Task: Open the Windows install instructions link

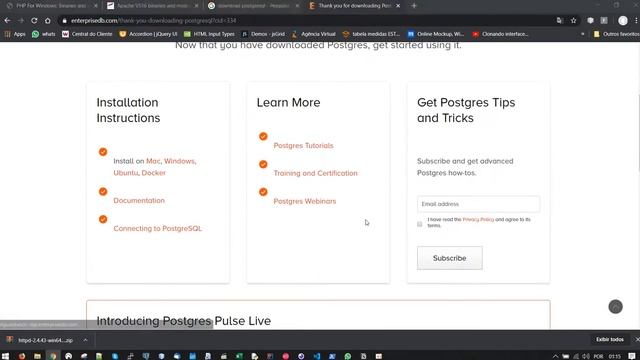Action: 179,161
